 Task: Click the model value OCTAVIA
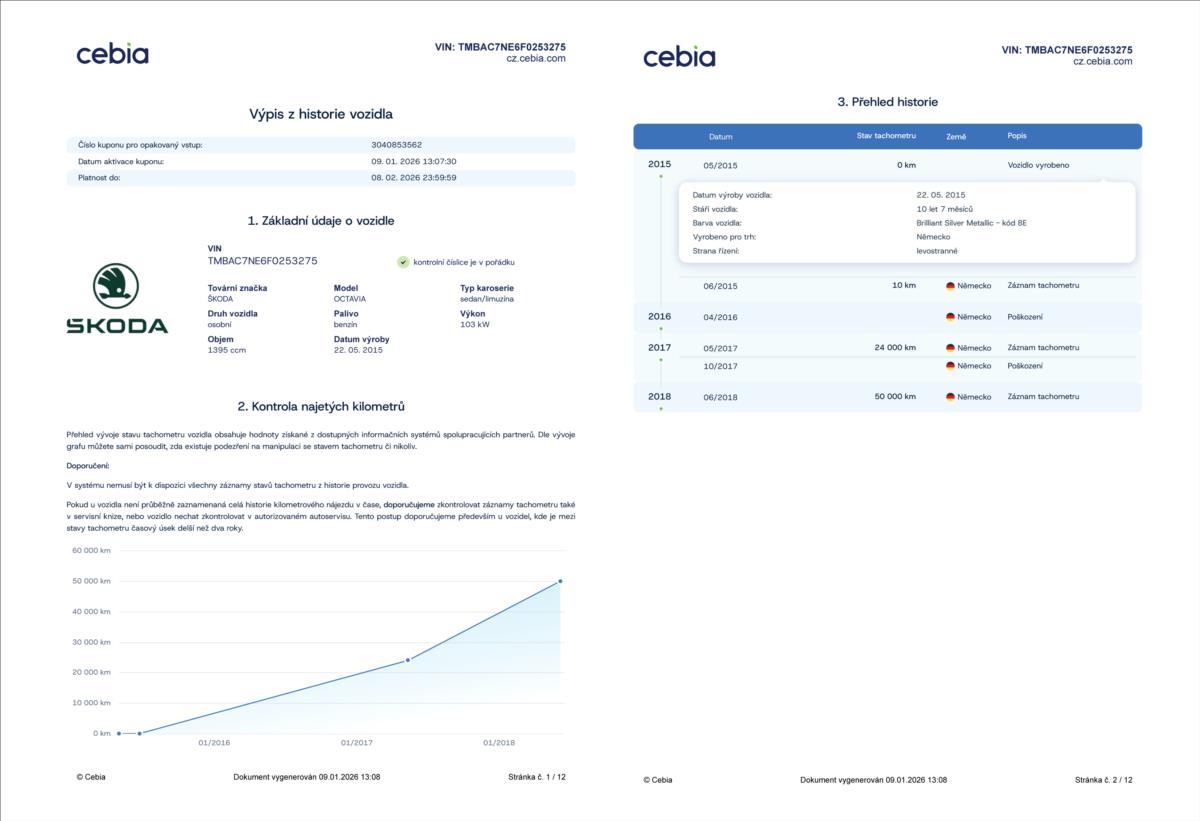(350, 298)
